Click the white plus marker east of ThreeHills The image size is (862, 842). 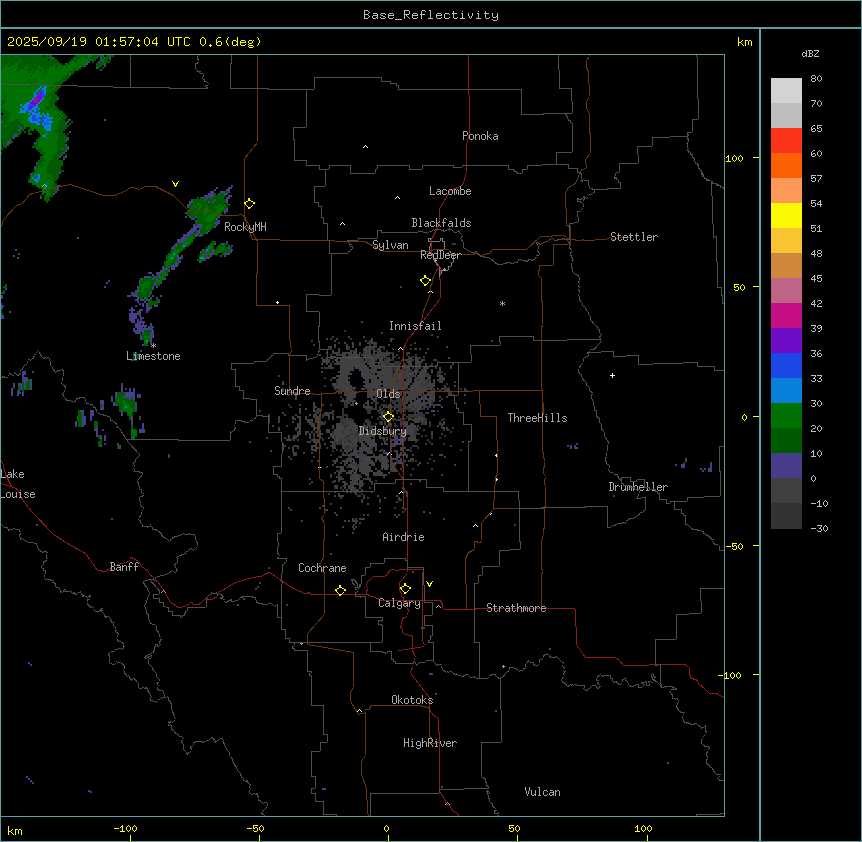point(612,376)
